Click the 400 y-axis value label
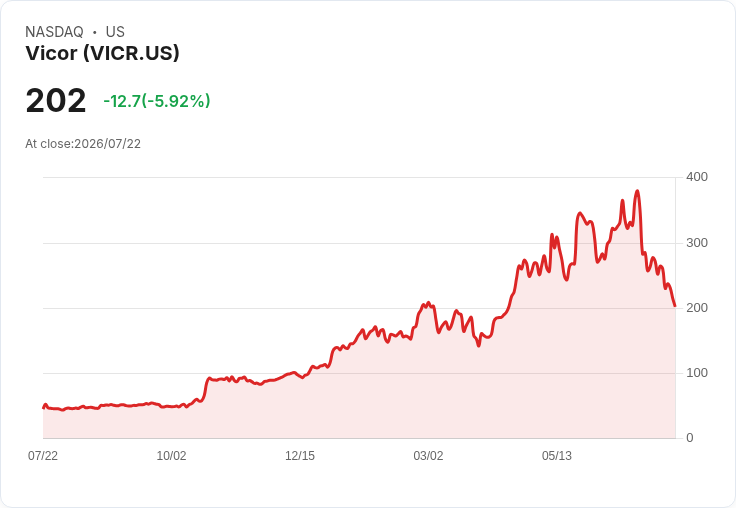 [x=697, y=177]
